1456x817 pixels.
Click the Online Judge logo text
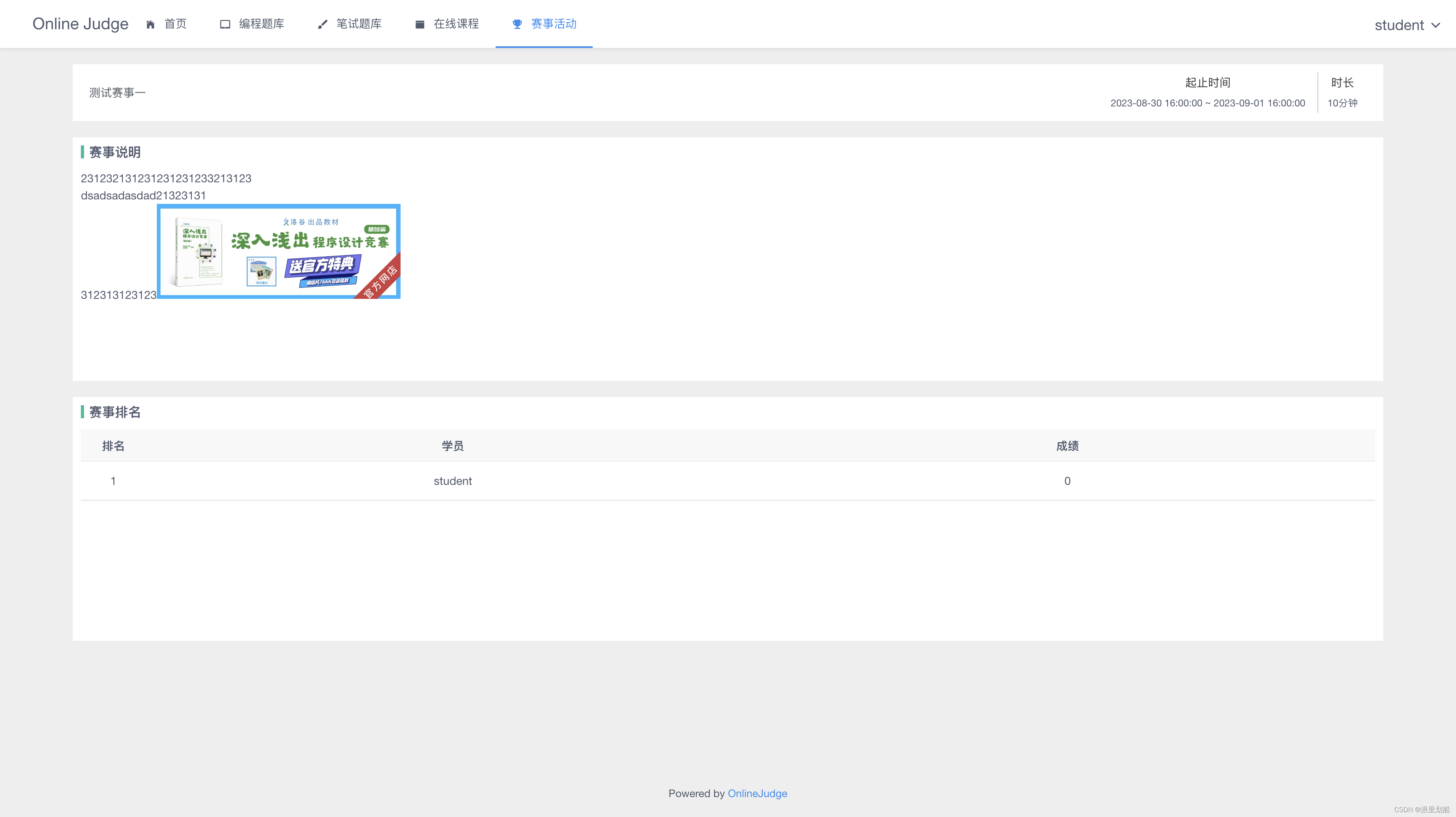coord(80,24)
